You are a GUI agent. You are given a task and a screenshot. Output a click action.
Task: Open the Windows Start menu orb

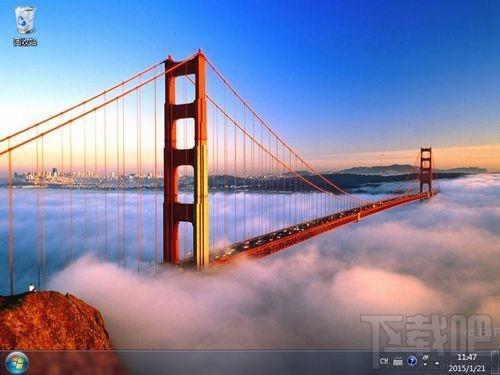point(17,362)
